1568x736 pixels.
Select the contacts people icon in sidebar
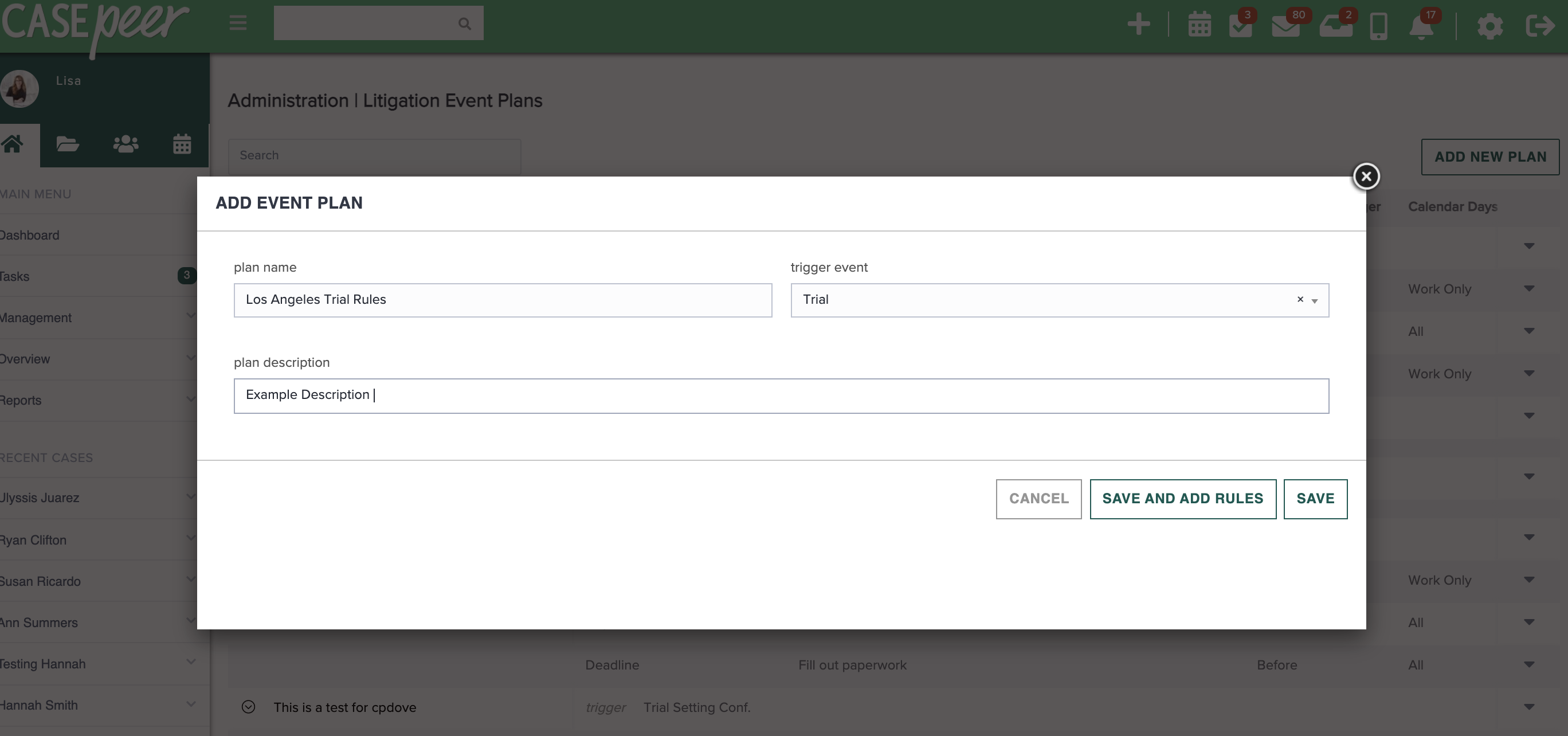pos(125,144)
